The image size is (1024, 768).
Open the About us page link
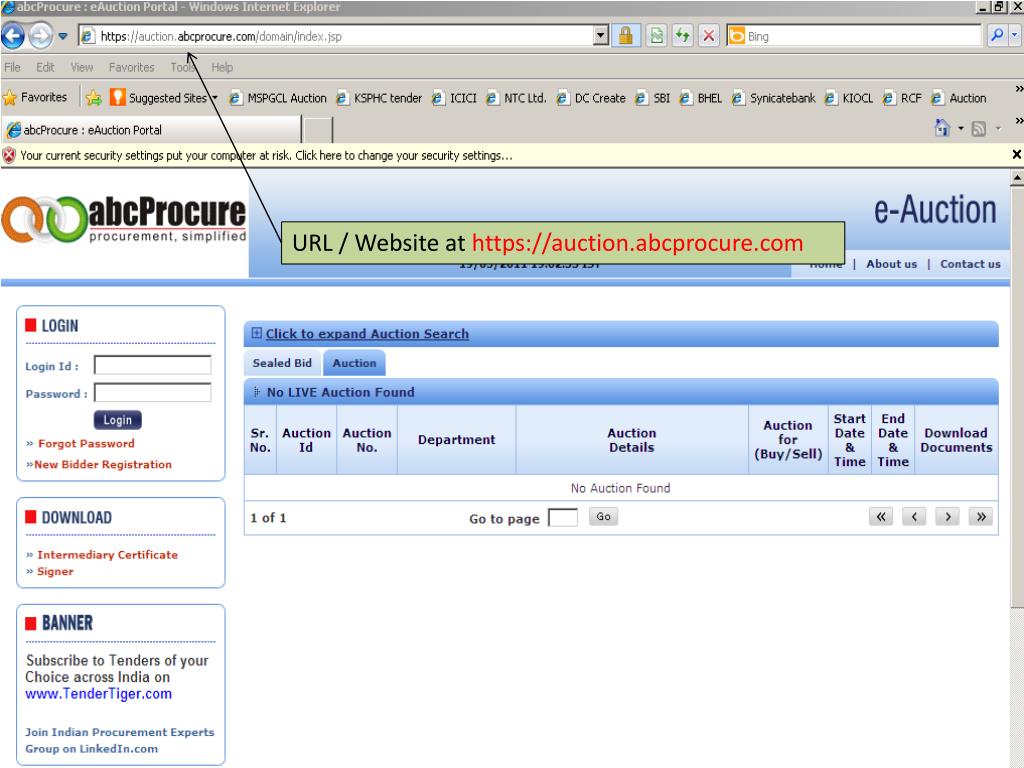click(891, 264)
